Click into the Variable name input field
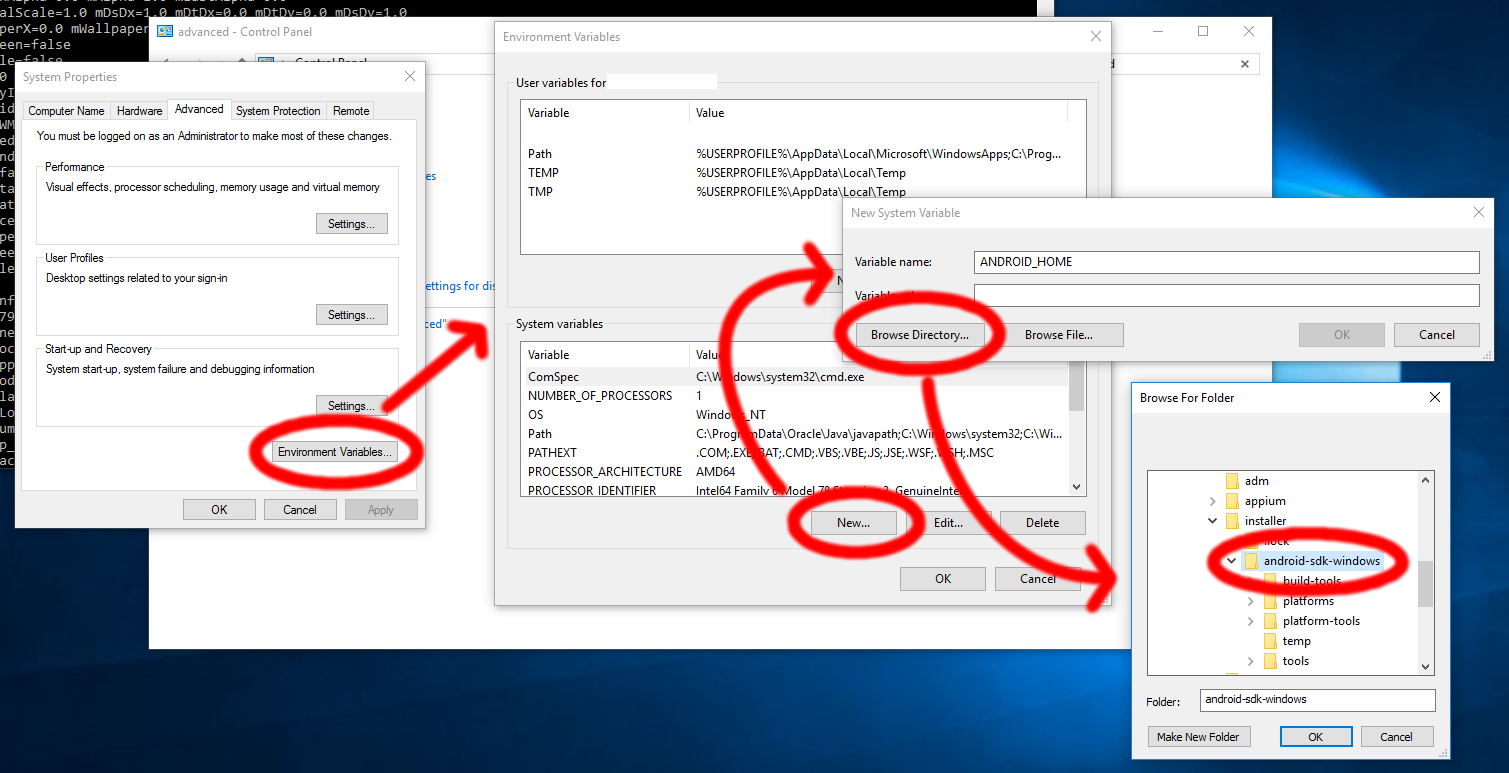1509x773 pixels. tap(1226, 262)
